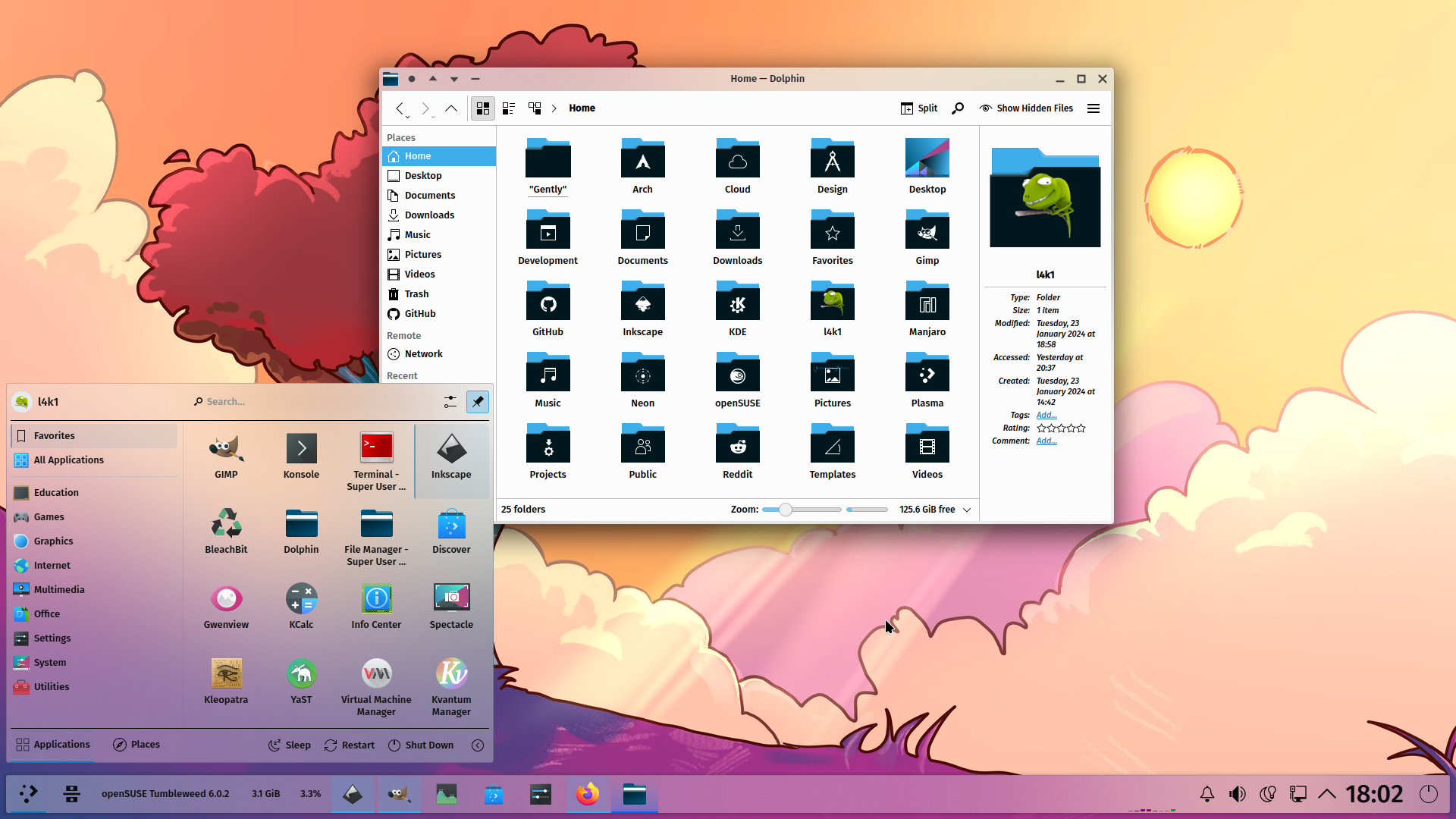1456x819 pixels.
Task: Expand the free space dropdown in the status bar
Action: (967, 510)
